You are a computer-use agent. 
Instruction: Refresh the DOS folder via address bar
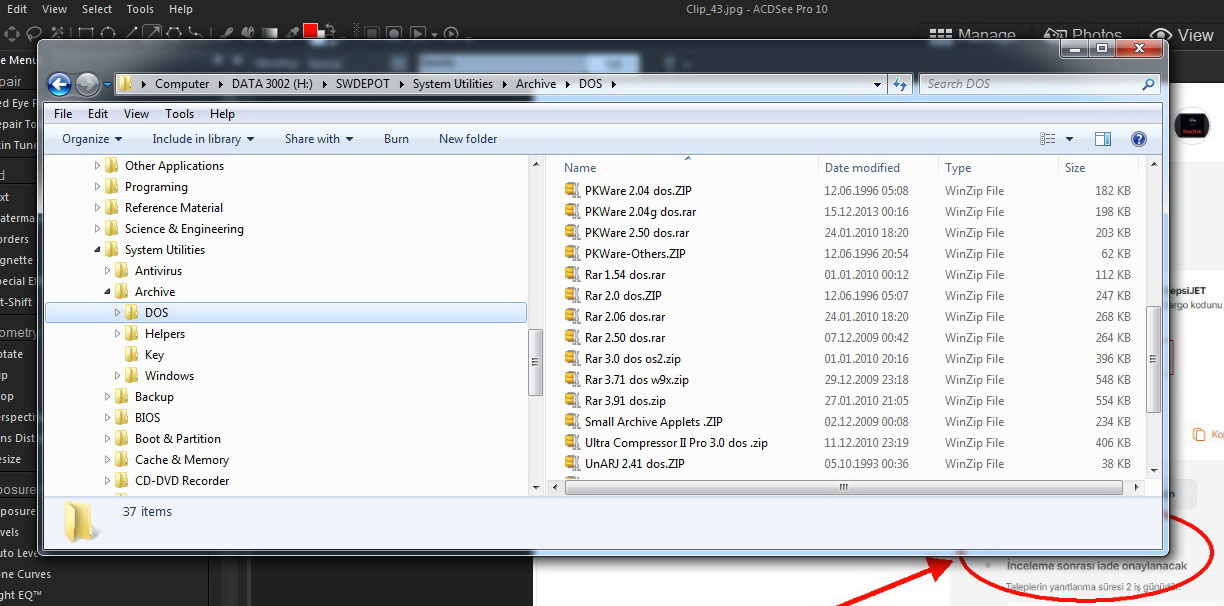click(x=900, y=84)
